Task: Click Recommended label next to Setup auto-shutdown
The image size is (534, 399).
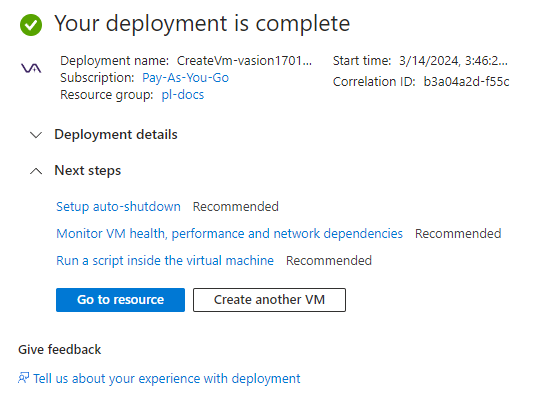Action: [236, 207]
